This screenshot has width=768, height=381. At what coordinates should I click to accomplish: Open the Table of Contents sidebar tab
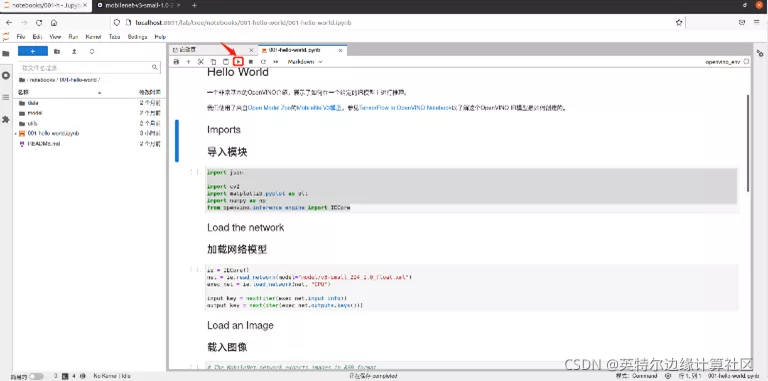[6, 97]
